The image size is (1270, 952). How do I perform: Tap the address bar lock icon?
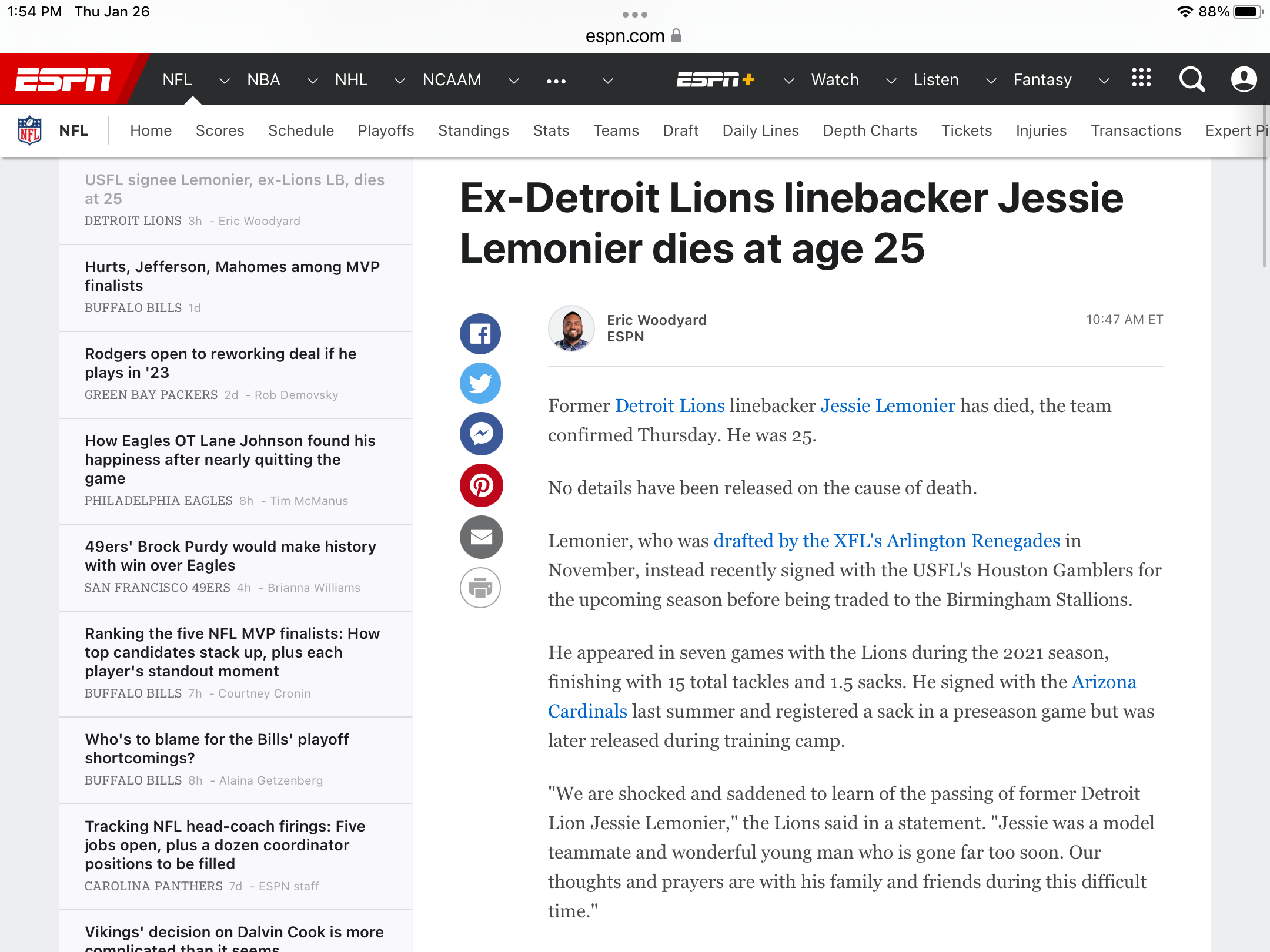[676, 36]
